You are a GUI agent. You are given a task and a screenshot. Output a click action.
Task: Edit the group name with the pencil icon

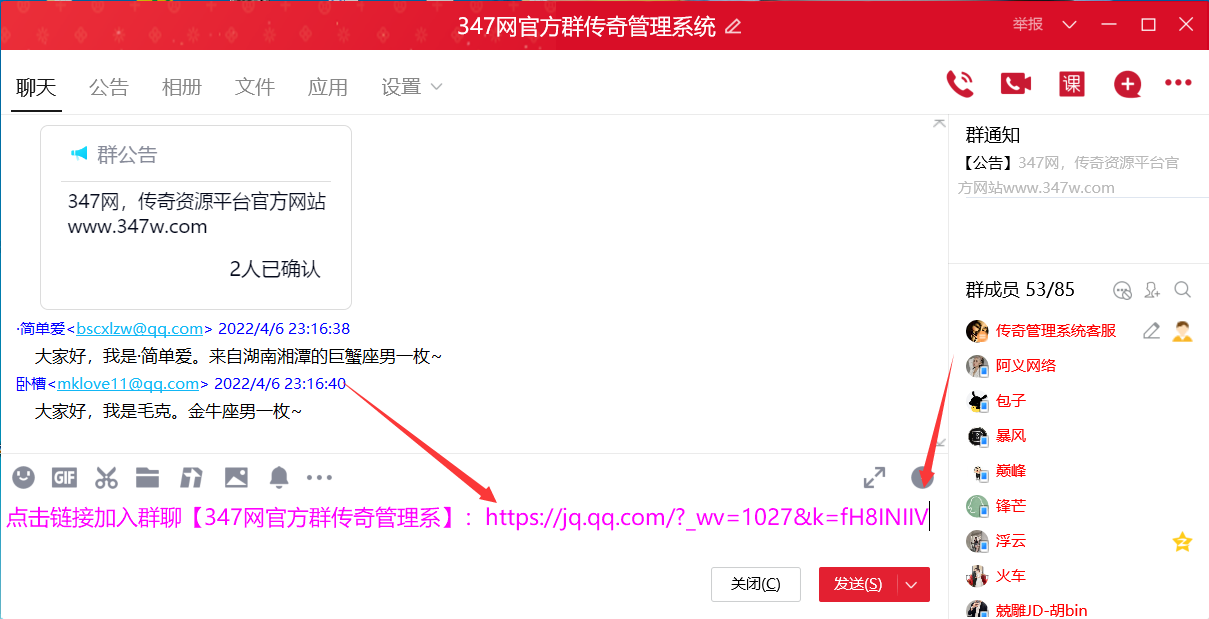[x=733, y=26]
